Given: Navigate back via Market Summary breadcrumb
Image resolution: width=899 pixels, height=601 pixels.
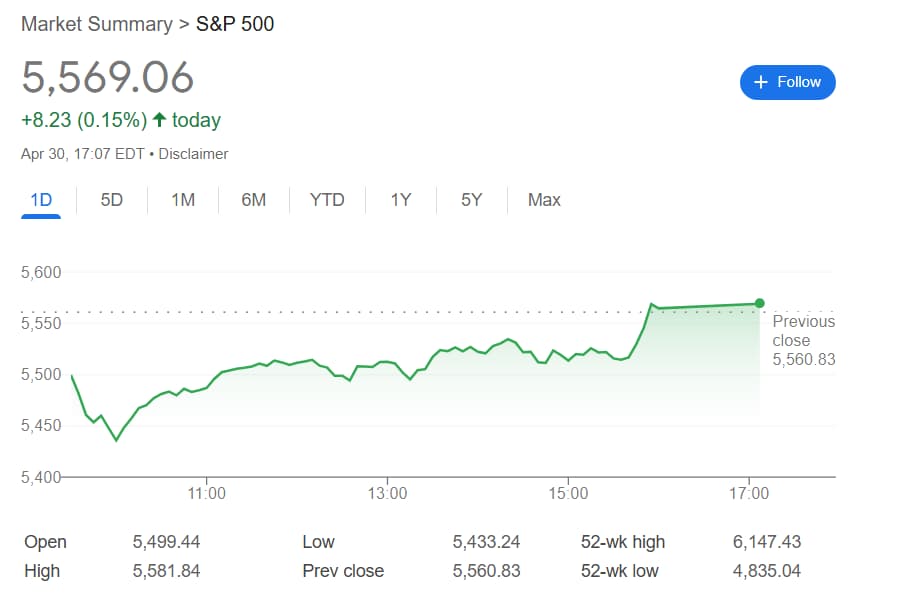Looking at the screenshot, I should pos(95,23).
